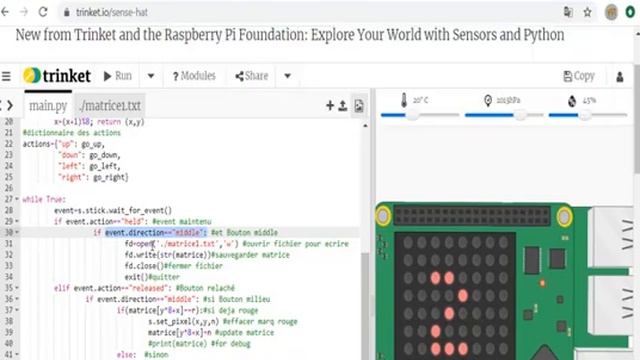This screenshot has height=360, width=640.
Task: Collapse the code fold at line 37
Action: pos(17,310)
